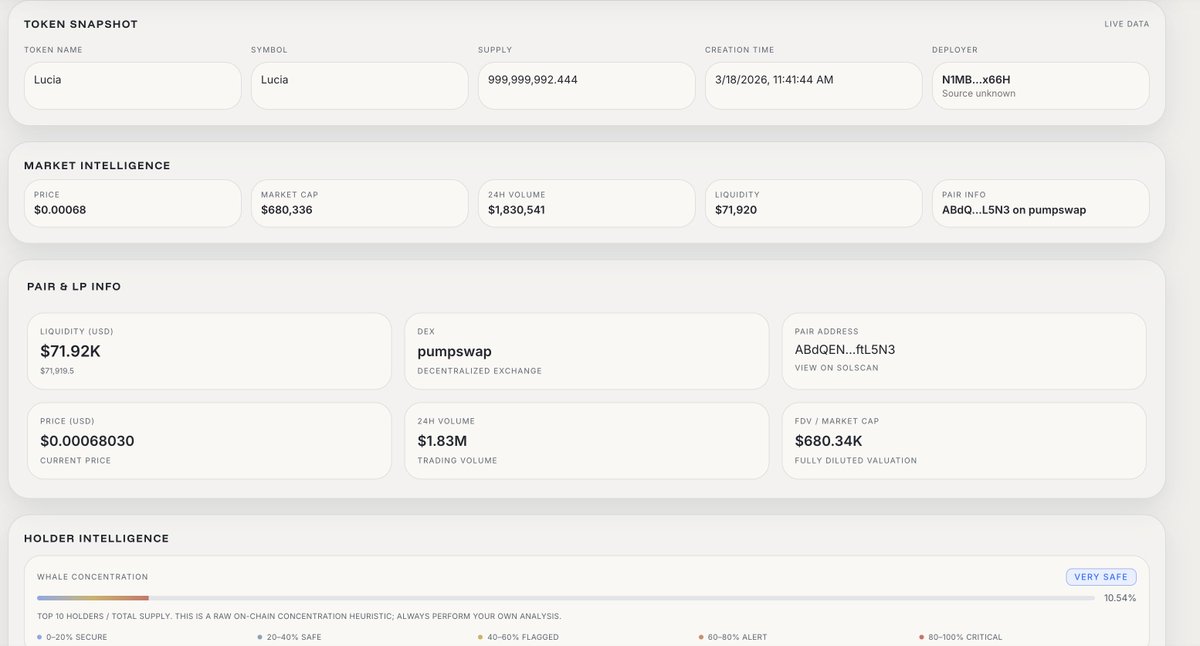
Task: Click the 24H Volume card showing $1.83M
Action: (587, 441)
